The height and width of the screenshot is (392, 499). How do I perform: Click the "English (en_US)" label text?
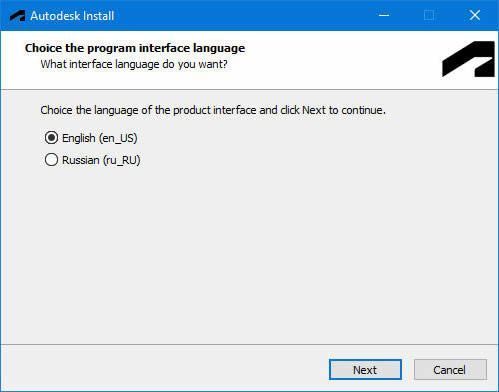pos(100,138)
